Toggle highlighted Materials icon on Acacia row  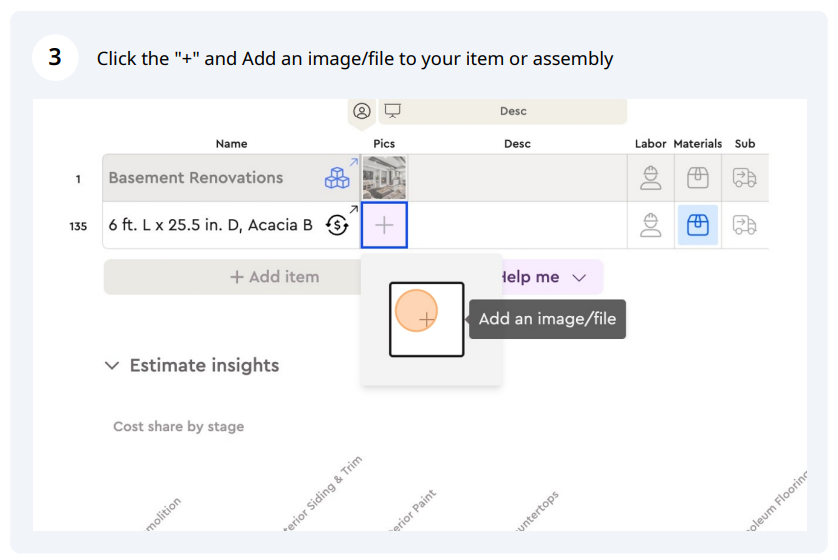click(697, 225)
